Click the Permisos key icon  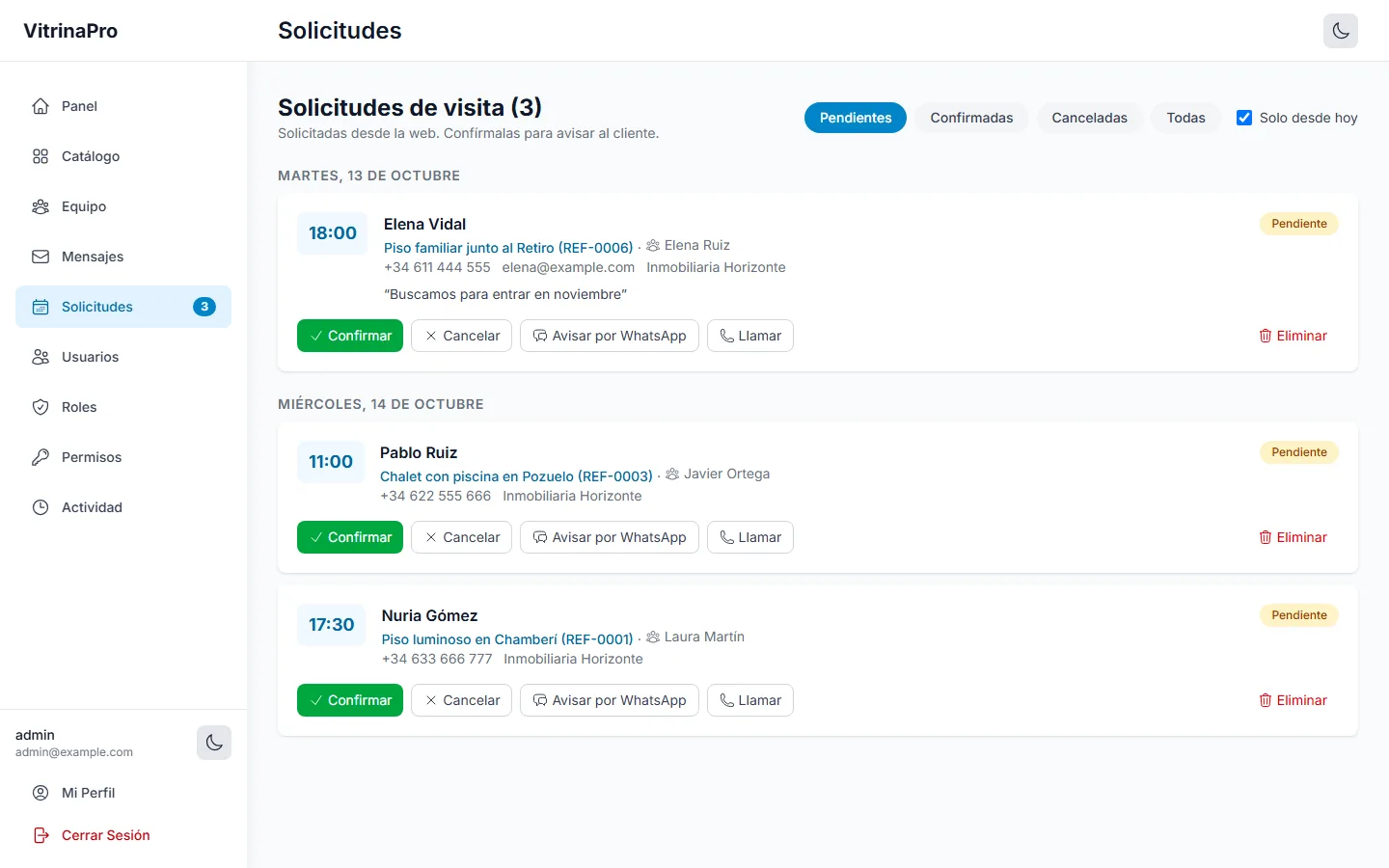tap(41, 457)
